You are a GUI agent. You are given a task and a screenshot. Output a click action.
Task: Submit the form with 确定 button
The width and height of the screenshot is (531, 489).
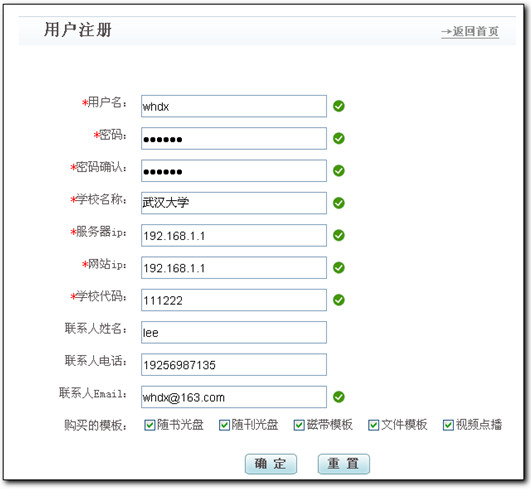[x=271, y=464]
